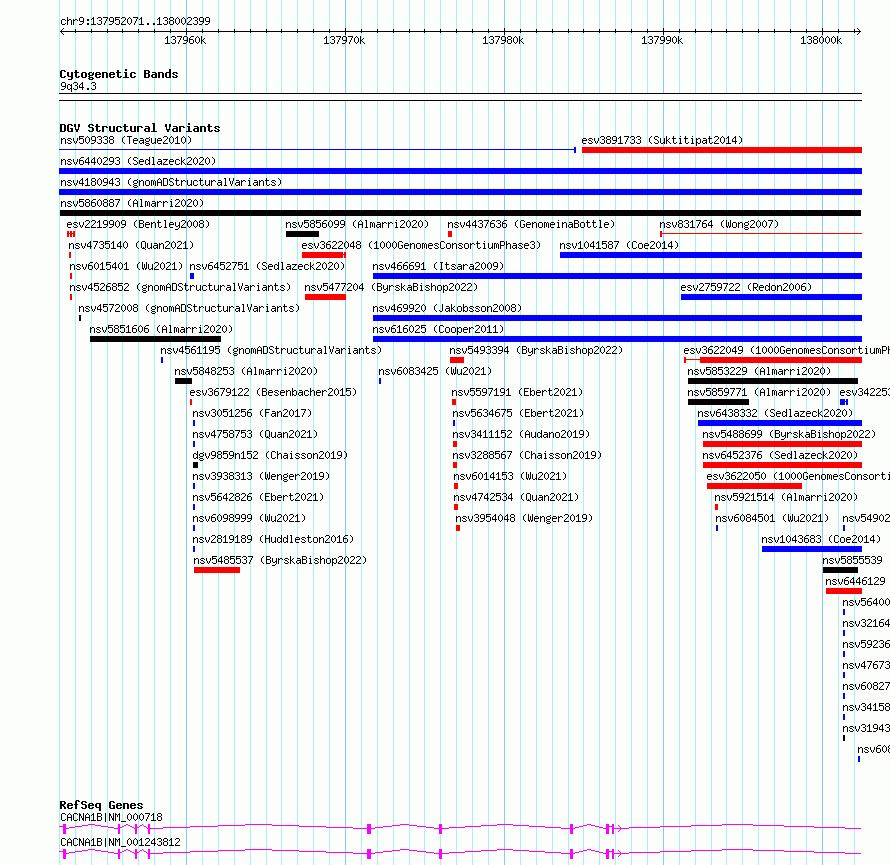Image resolution: width=890 pixels, height=865 pixels.
Task: Click the nsv6083425 (Wu2021) label
Action: pyautogui.click(x=435, y=371)
